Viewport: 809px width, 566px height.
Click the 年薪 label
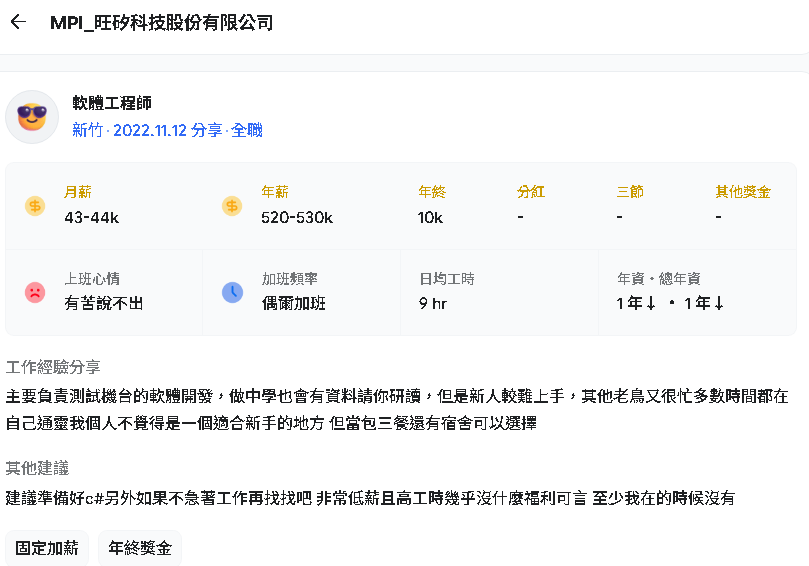coord(275,192)
